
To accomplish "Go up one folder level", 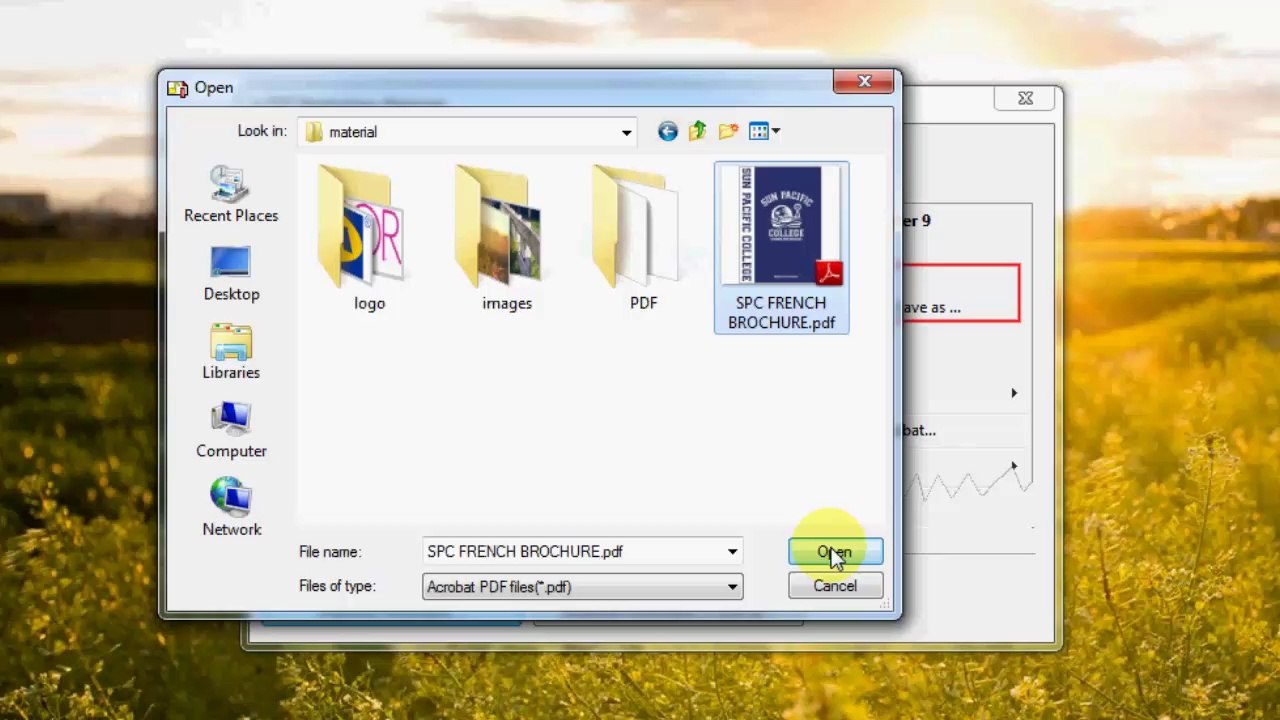I will click(x=697, y=131).
